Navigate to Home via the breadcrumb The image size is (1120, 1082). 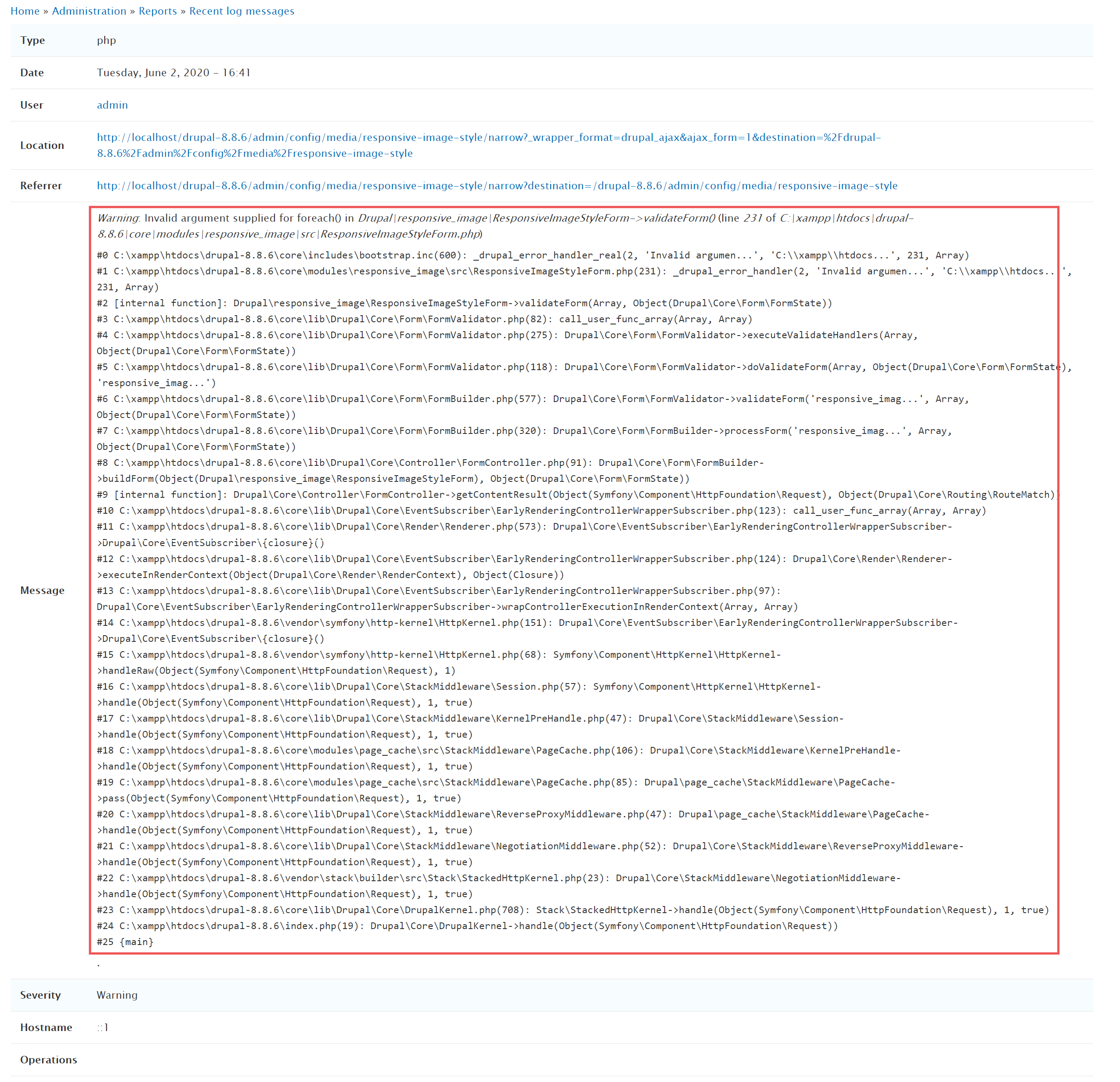click(25, 11)
